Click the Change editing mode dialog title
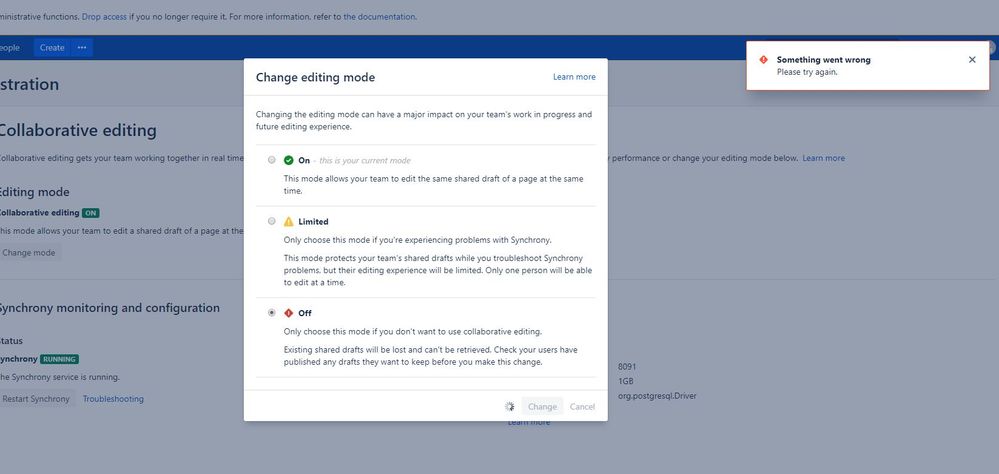 (315, 77)
